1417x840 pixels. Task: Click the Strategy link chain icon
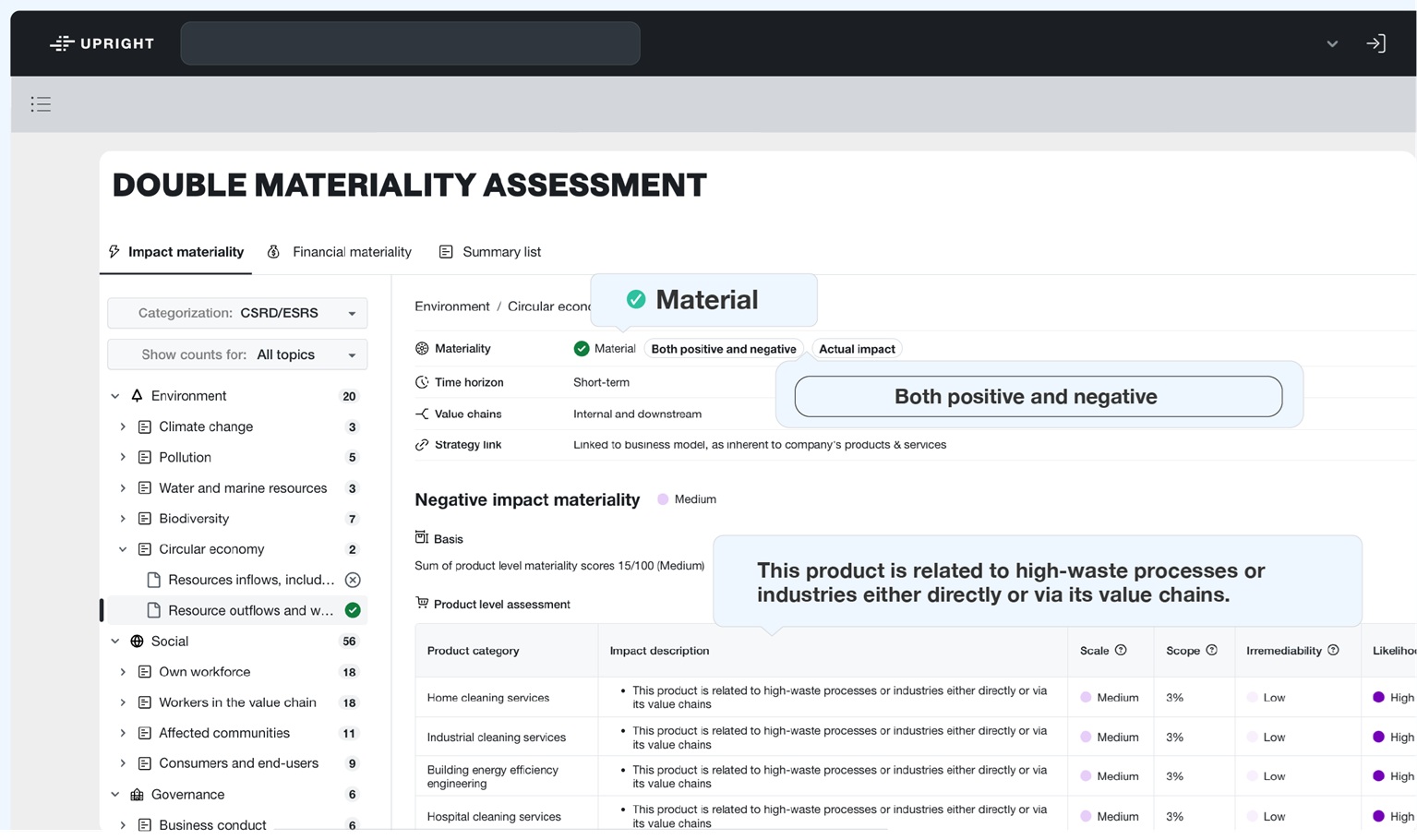(421, 444)
